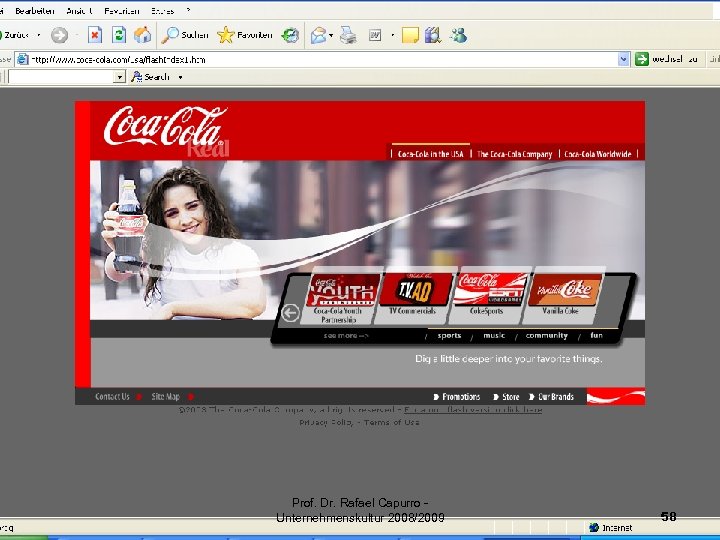The height and width of the screenshot is (540, 720).
Task: Open the Extras menu
Action: [163, 11]
